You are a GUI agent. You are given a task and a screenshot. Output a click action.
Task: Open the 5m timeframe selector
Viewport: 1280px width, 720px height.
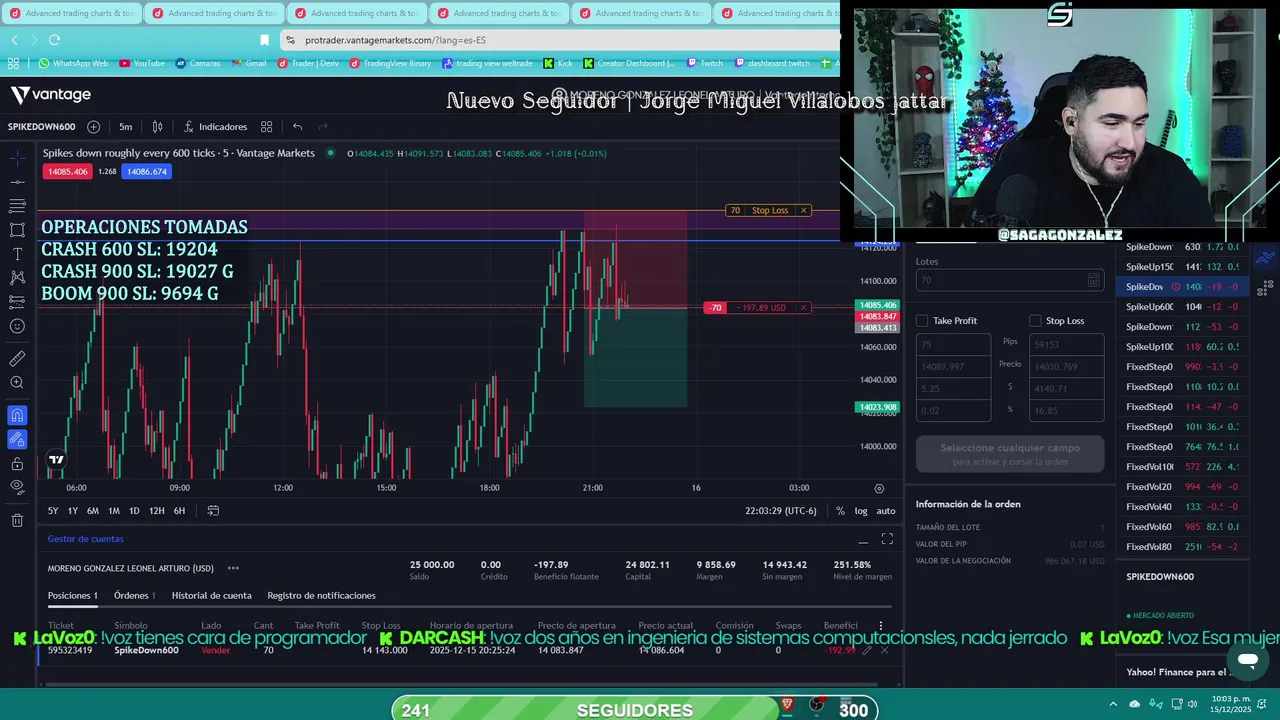125,127
